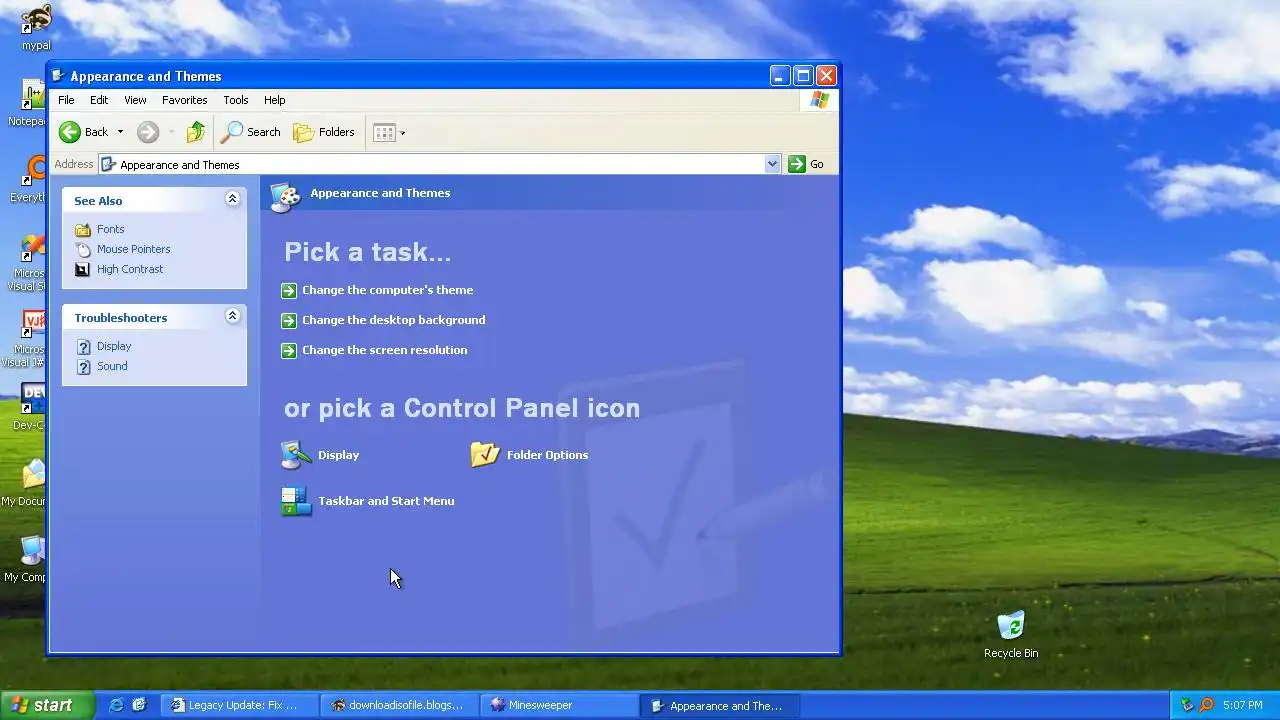The width and height of the screenshot is (1280, 720).
Task: Open the File menu
Action: click(x=66, y=100)
